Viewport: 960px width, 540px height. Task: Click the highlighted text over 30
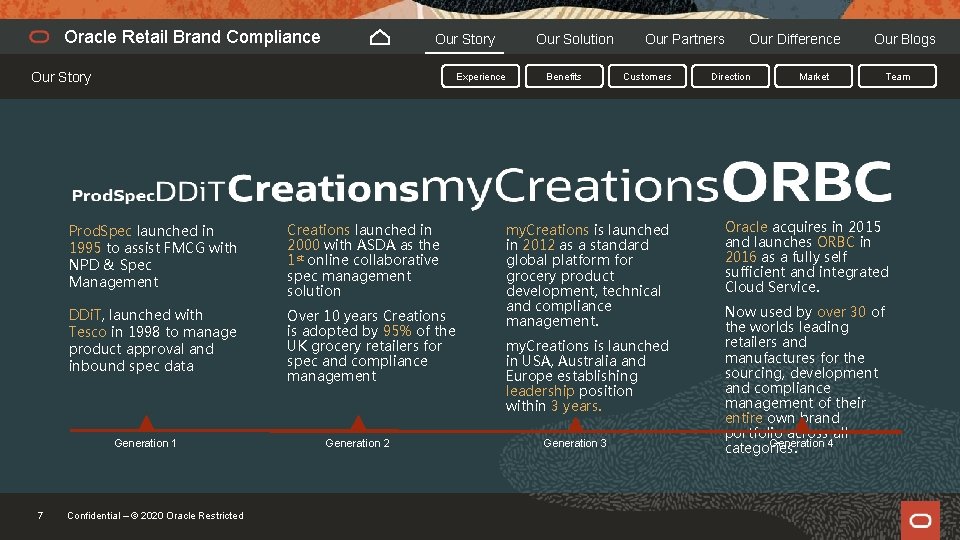click(x=842, y=312)
